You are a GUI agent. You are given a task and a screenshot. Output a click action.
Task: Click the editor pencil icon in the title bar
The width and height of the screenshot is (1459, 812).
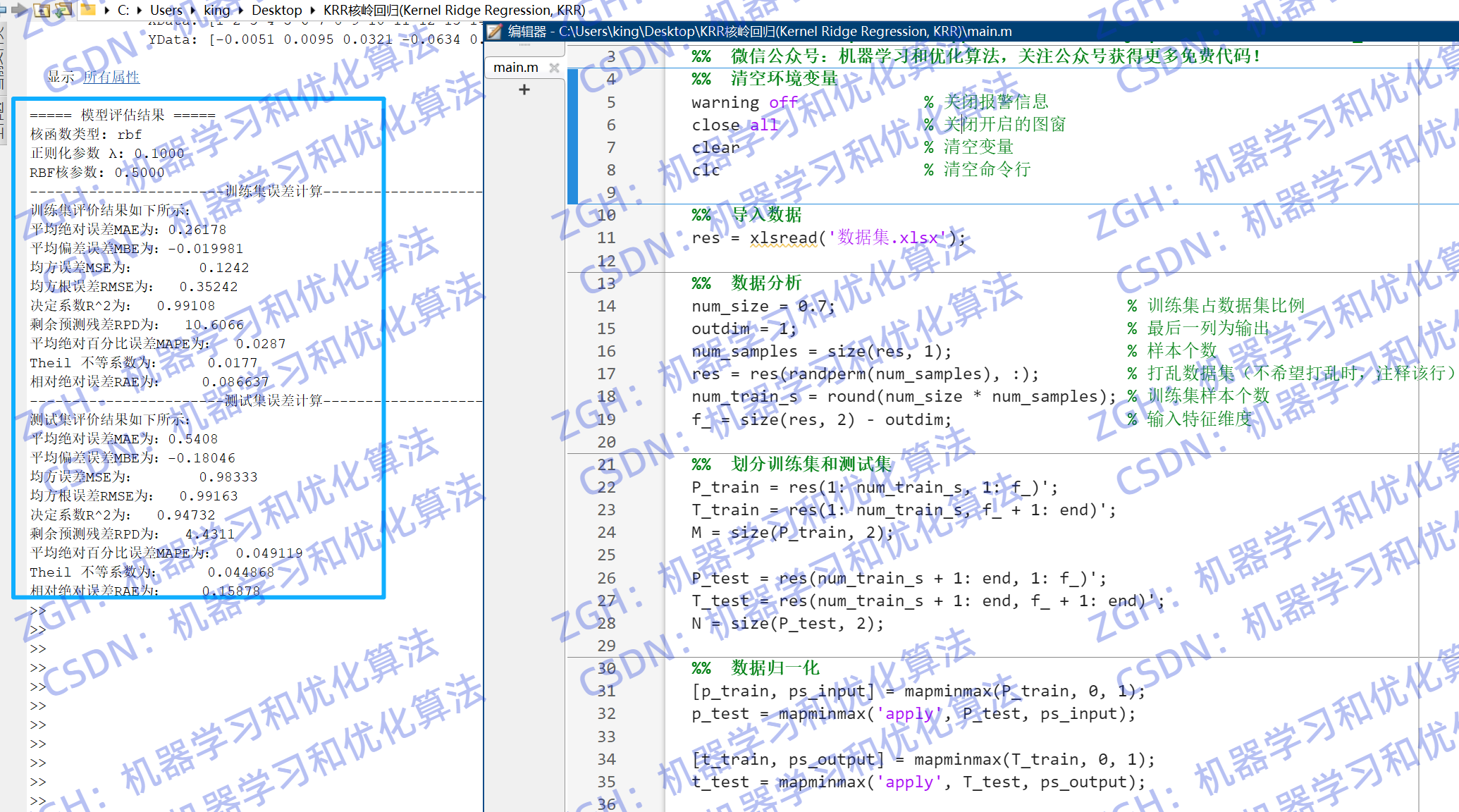(x=493, y=30)
